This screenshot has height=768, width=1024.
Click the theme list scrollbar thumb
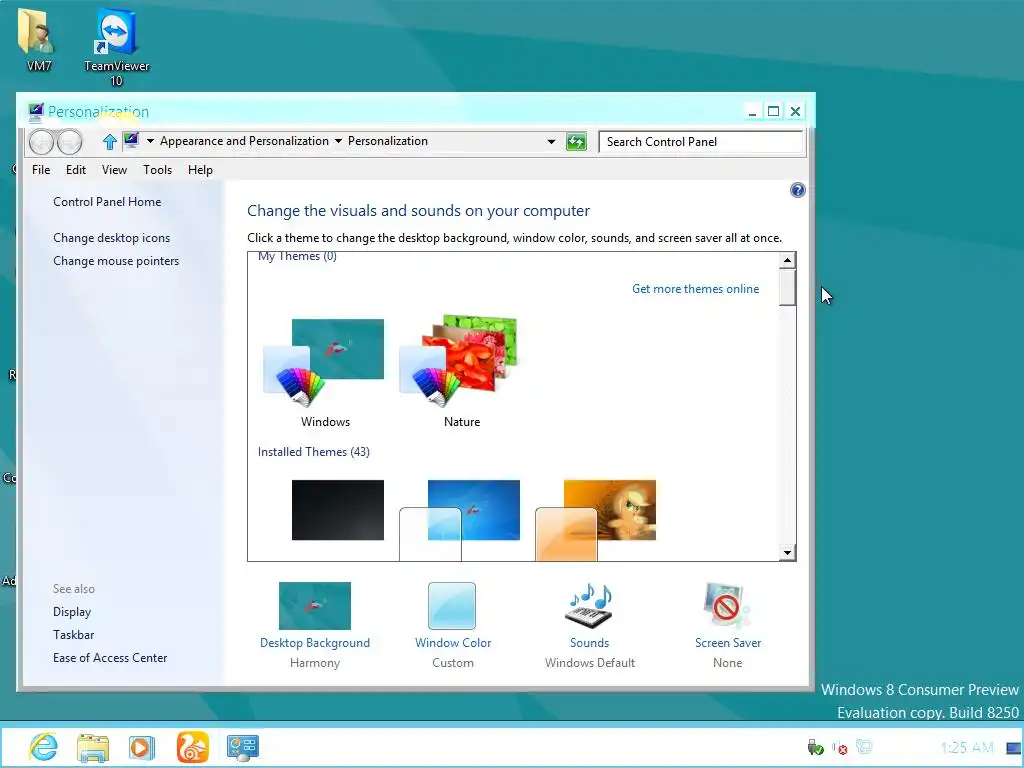coord(788,287)
